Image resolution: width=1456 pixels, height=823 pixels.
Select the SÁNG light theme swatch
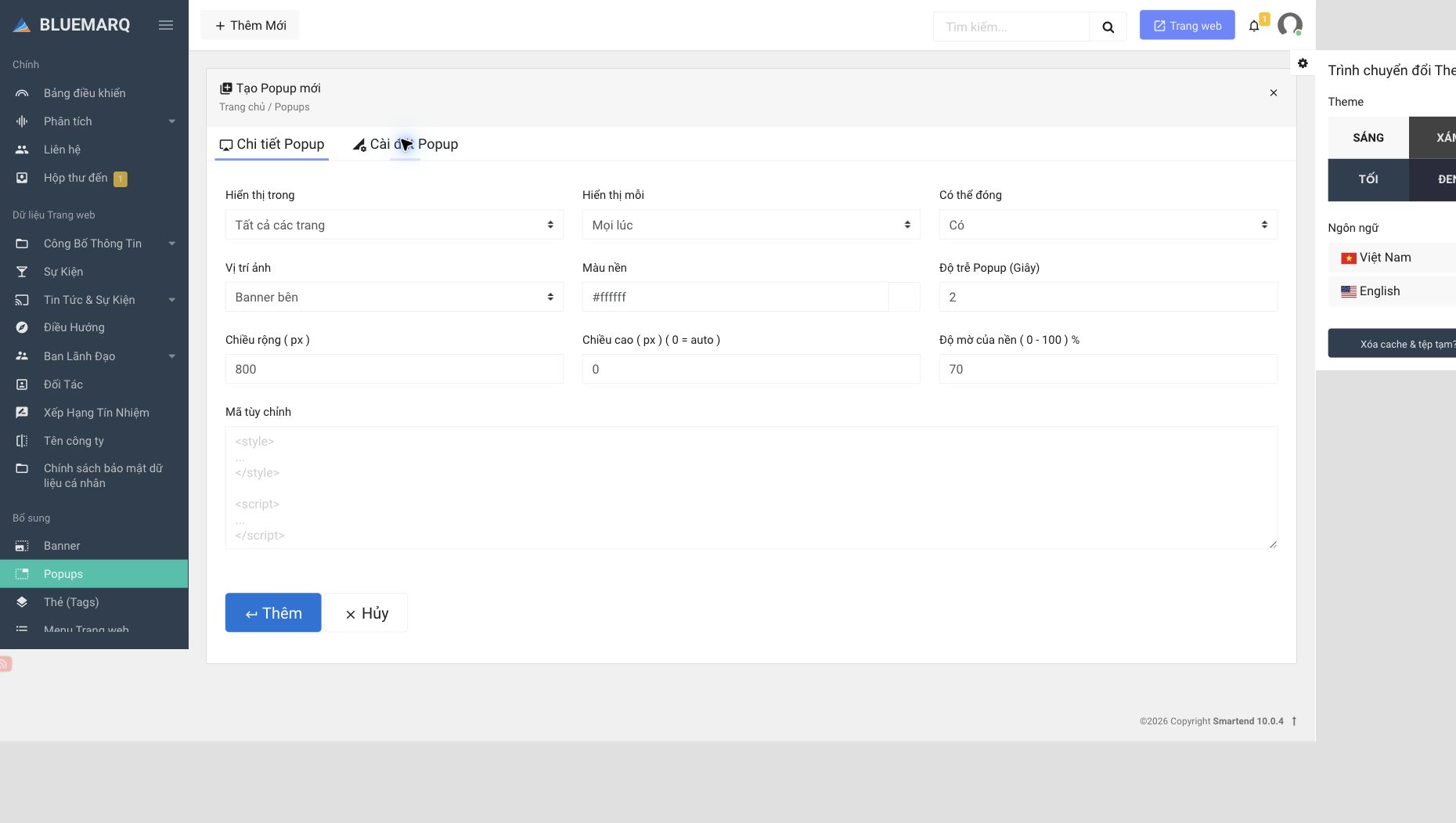1368,138
